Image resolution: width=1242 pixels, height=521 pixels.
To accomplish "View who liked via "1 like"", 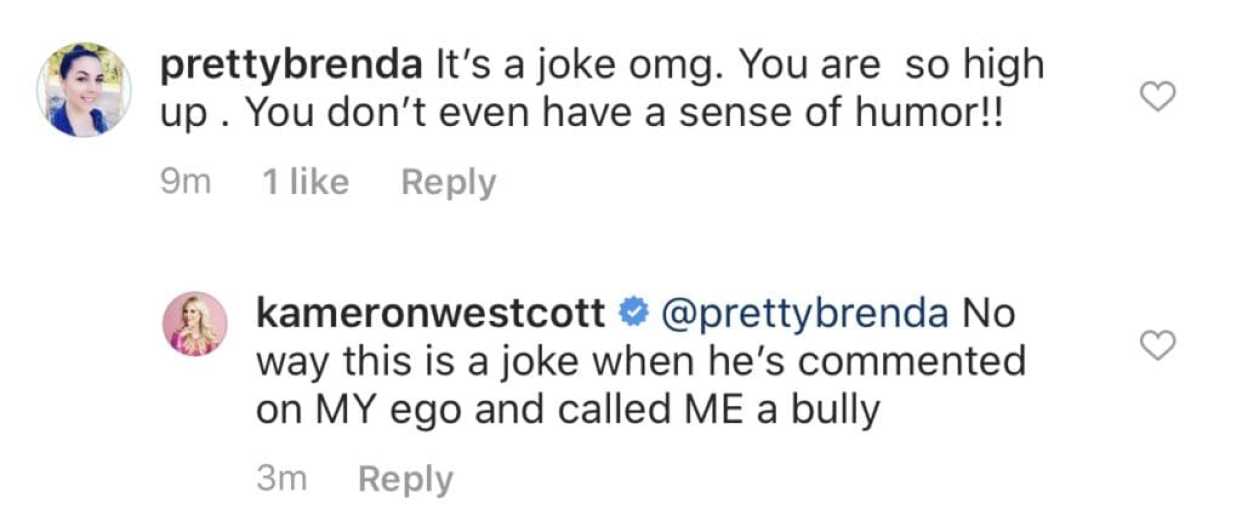I will point(304,182).
